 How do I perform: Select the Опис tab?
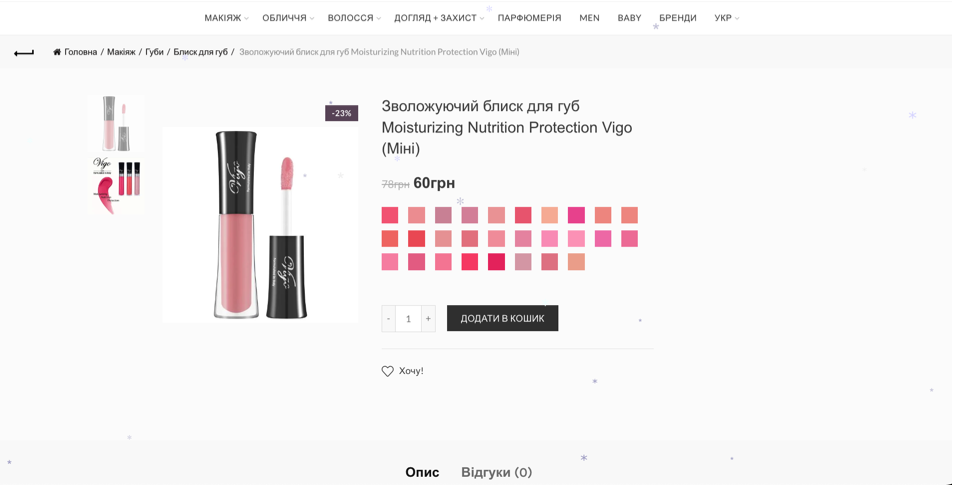(x=422, y=472)
